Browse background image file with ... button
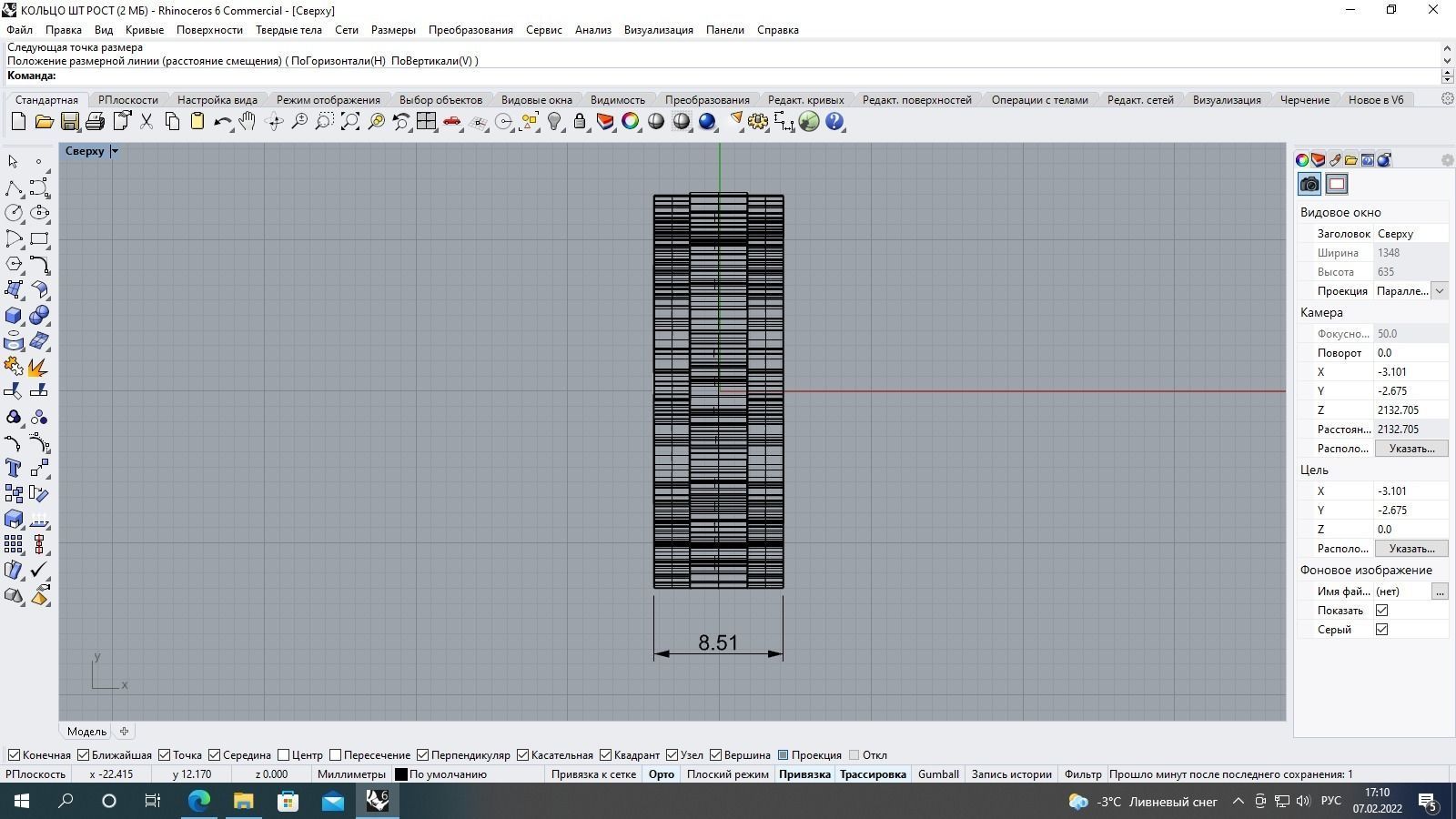The width and height of the screenshot is (1456, 819). pos(1440,591)
